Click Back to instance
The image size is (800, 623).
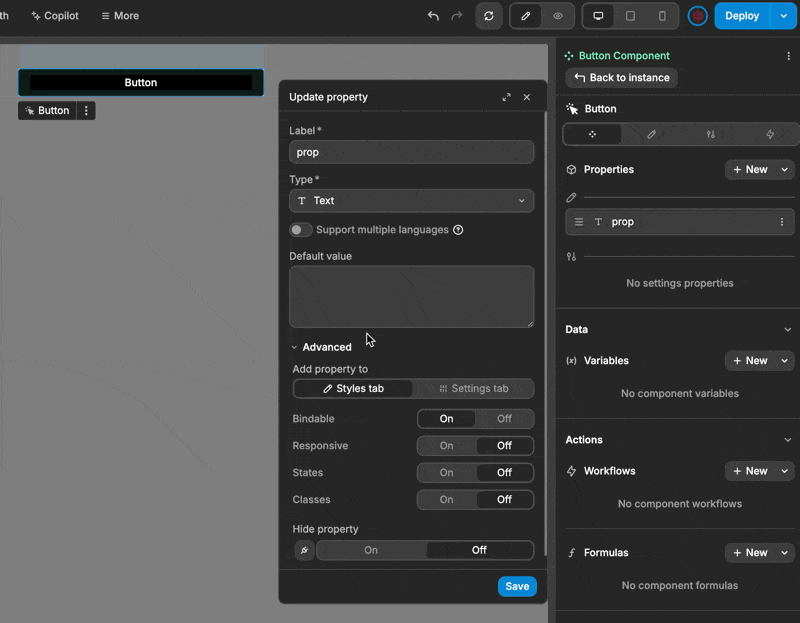point(621,77)
